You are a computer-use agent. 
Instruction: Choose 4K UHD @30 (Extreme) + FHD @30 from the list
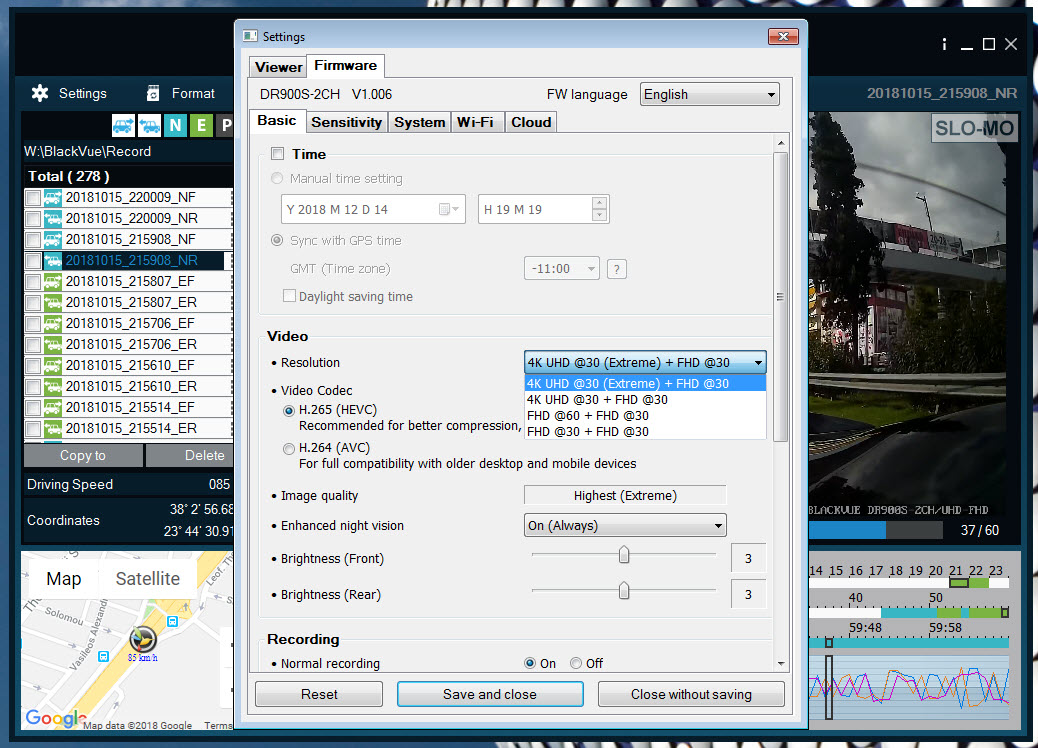pos(645,384)
